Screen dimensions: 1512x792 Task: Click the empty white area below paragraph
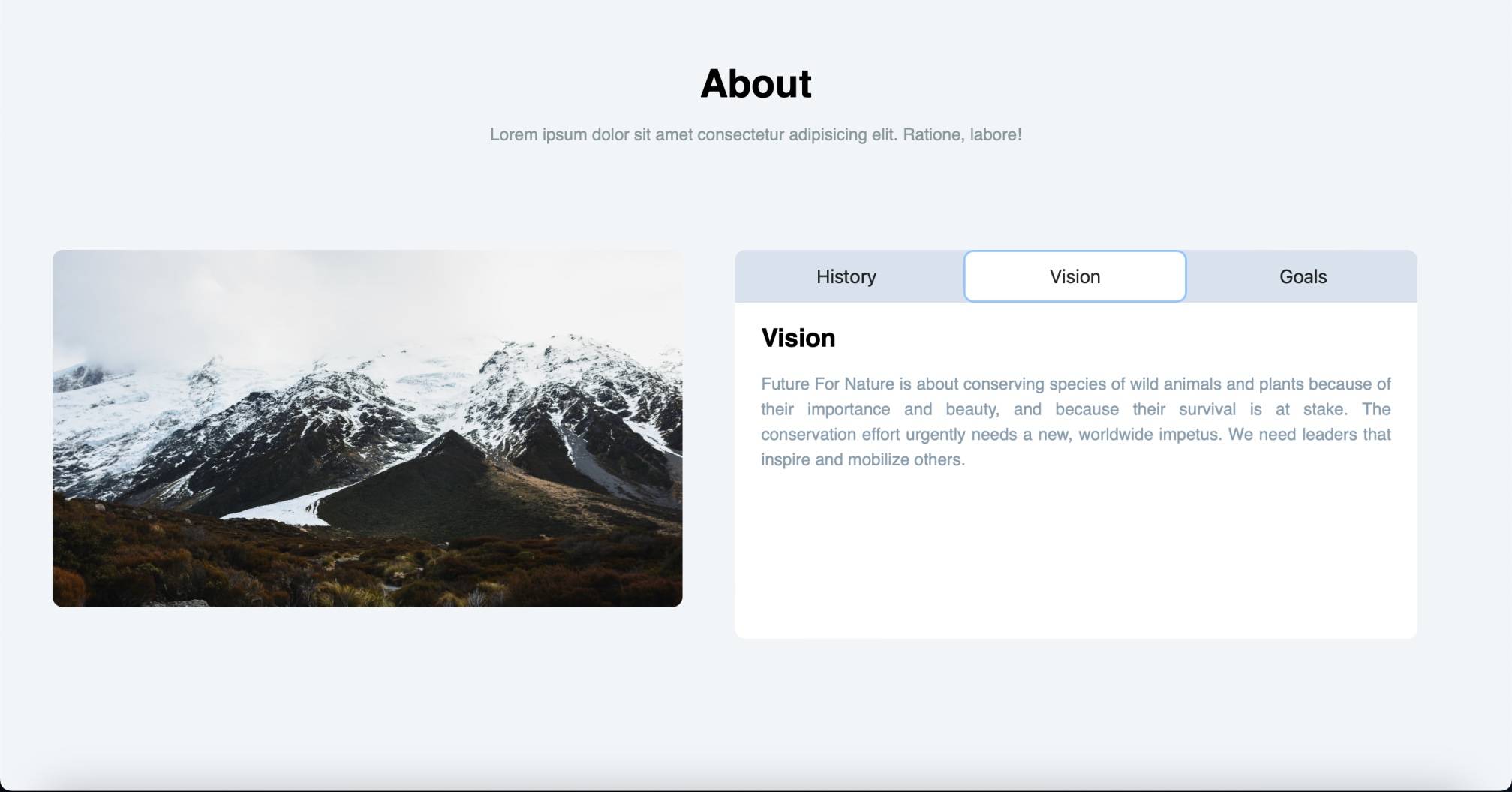click(1075, 556)
